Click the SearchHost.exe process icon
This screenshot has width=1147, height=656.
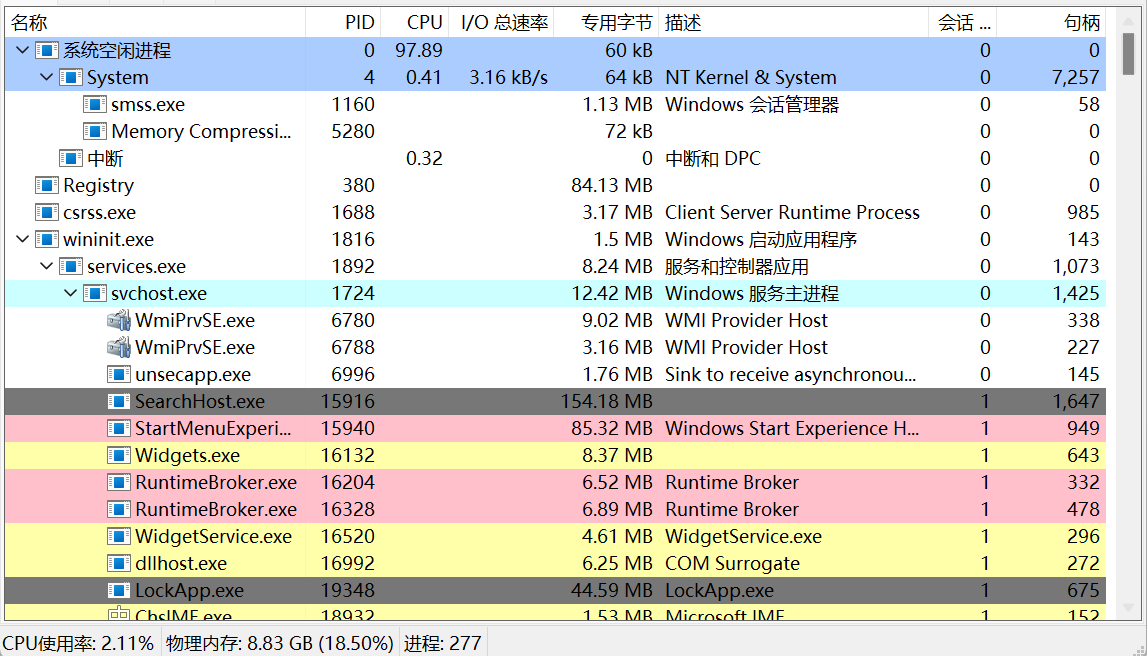[x=119, y=402]
